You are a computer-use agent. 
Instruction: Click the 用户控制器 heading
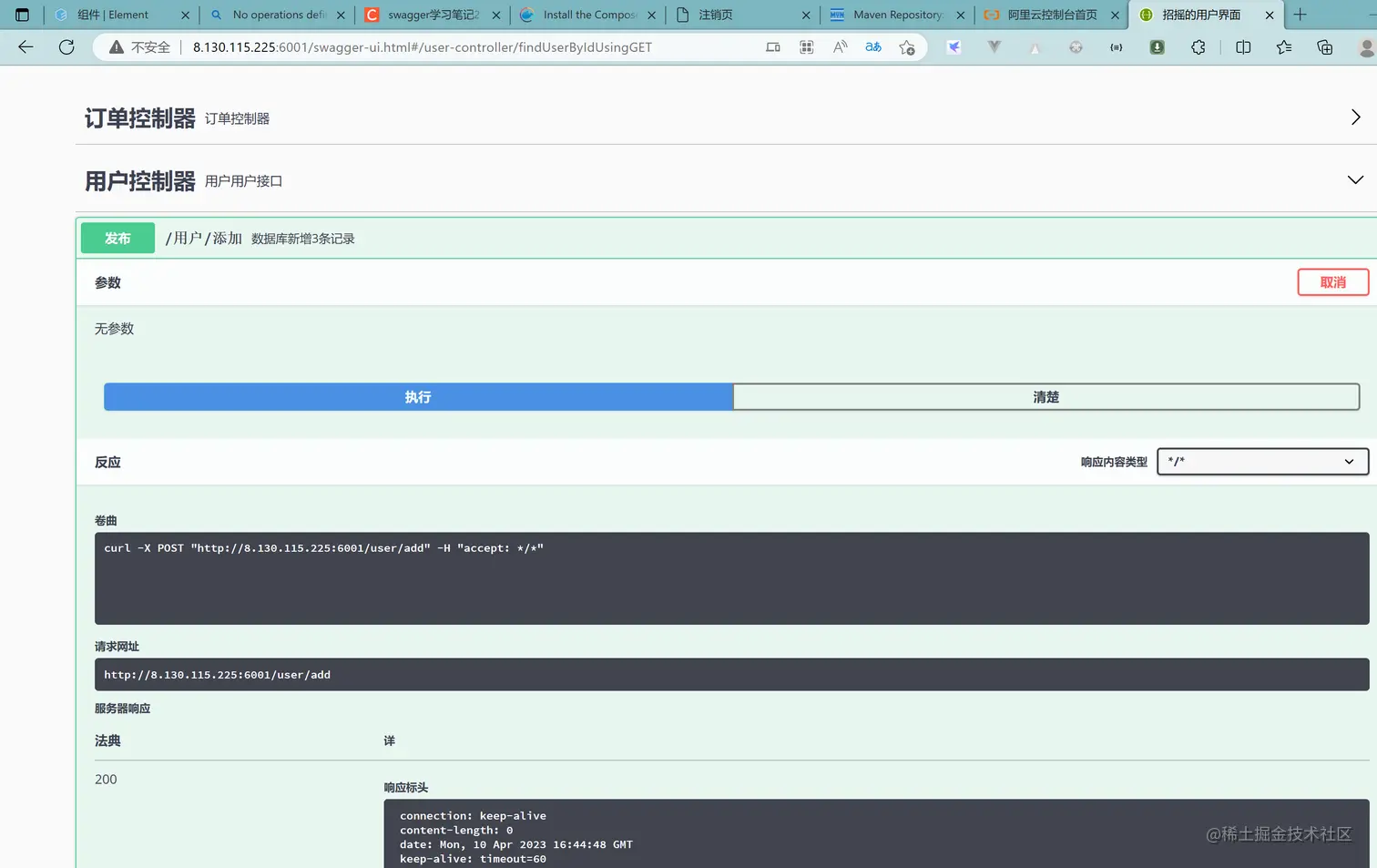coord(140,181)
